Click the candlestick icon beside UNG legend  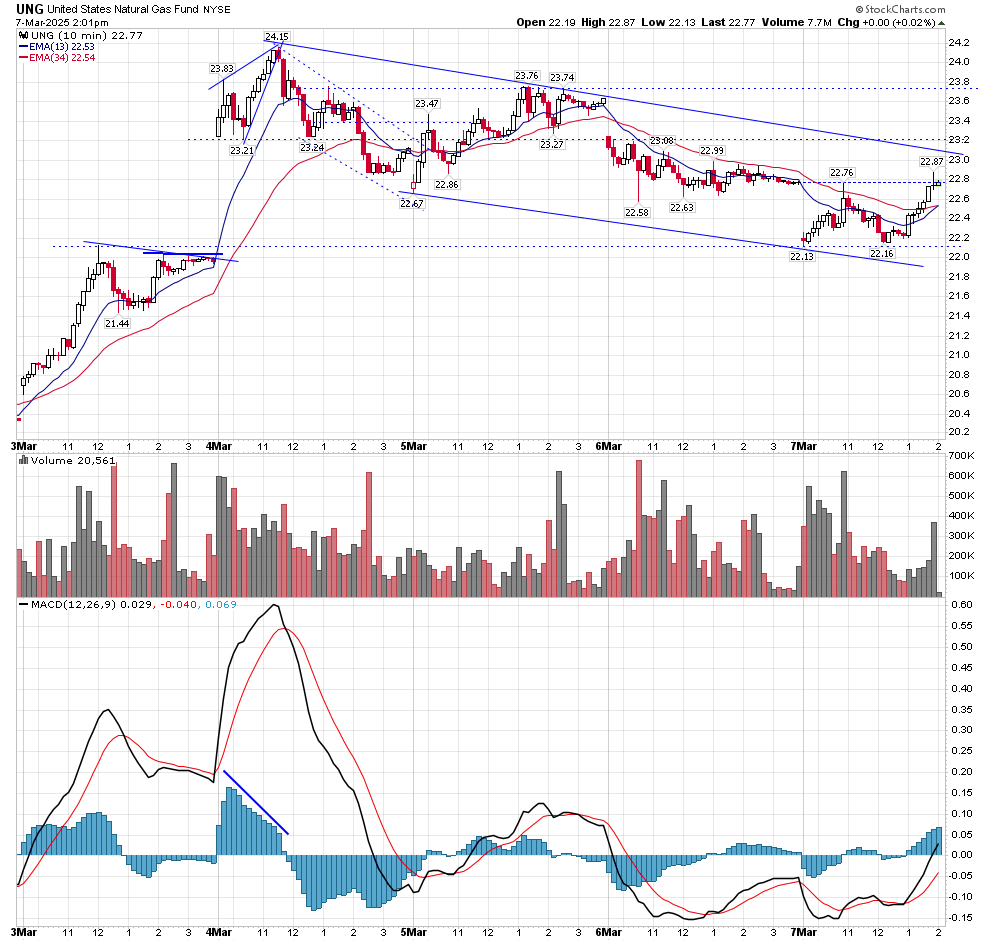tap(22, 35)
